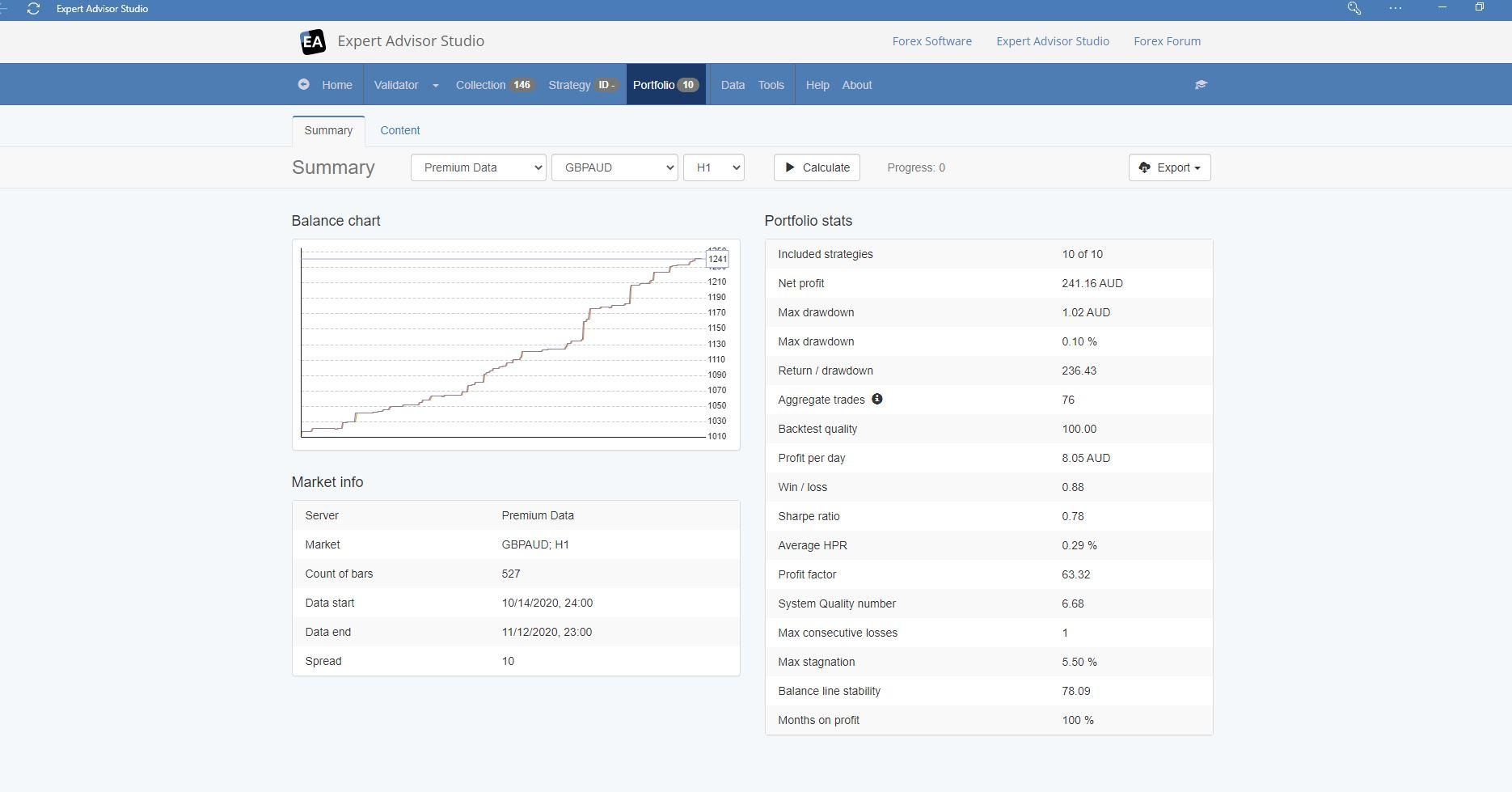Click the Aggregate trades info icon
Viewport: 1512px width, 792px height.
point(876,399)
